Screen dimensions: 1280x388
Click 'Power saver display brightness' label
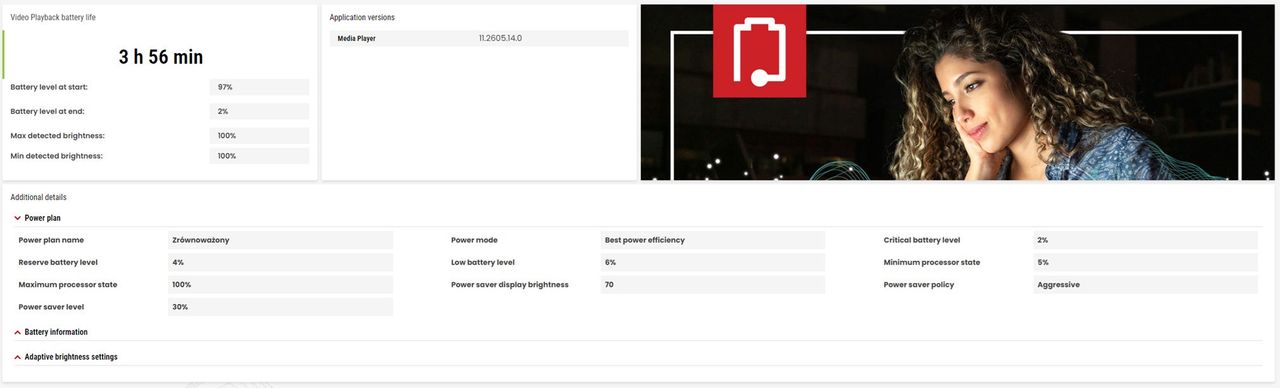tap(510, 285)
